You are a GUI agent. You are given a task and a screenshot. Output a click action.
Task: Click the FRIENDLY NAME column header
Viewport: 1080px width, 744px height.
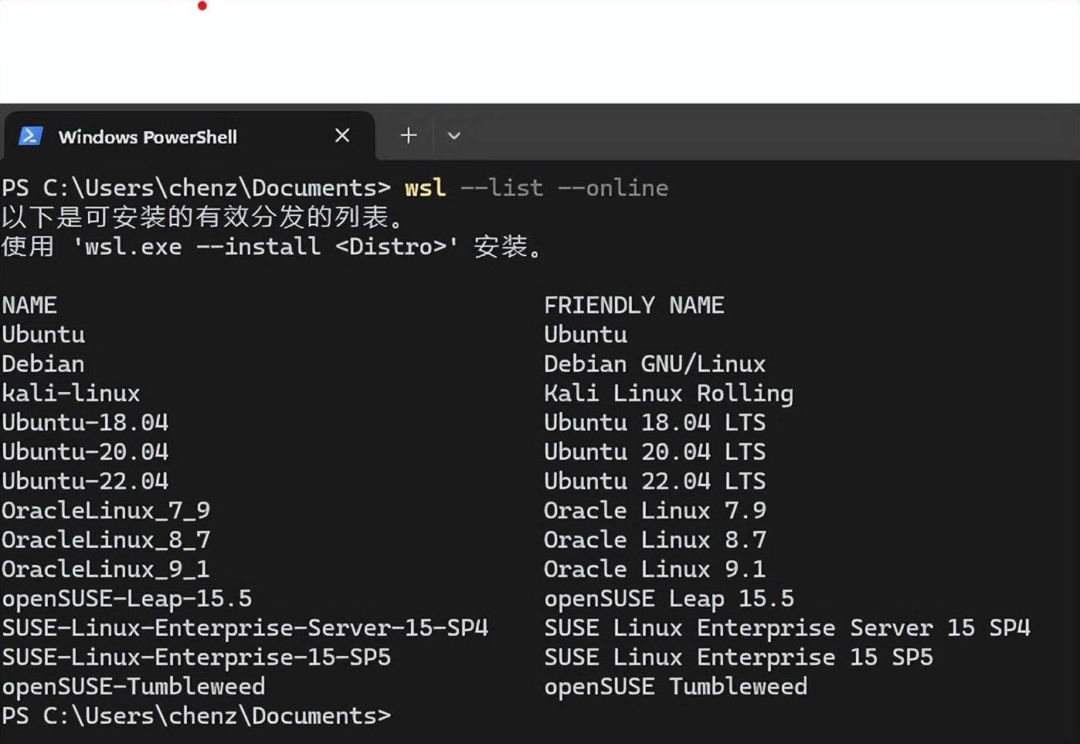(634, 305)
